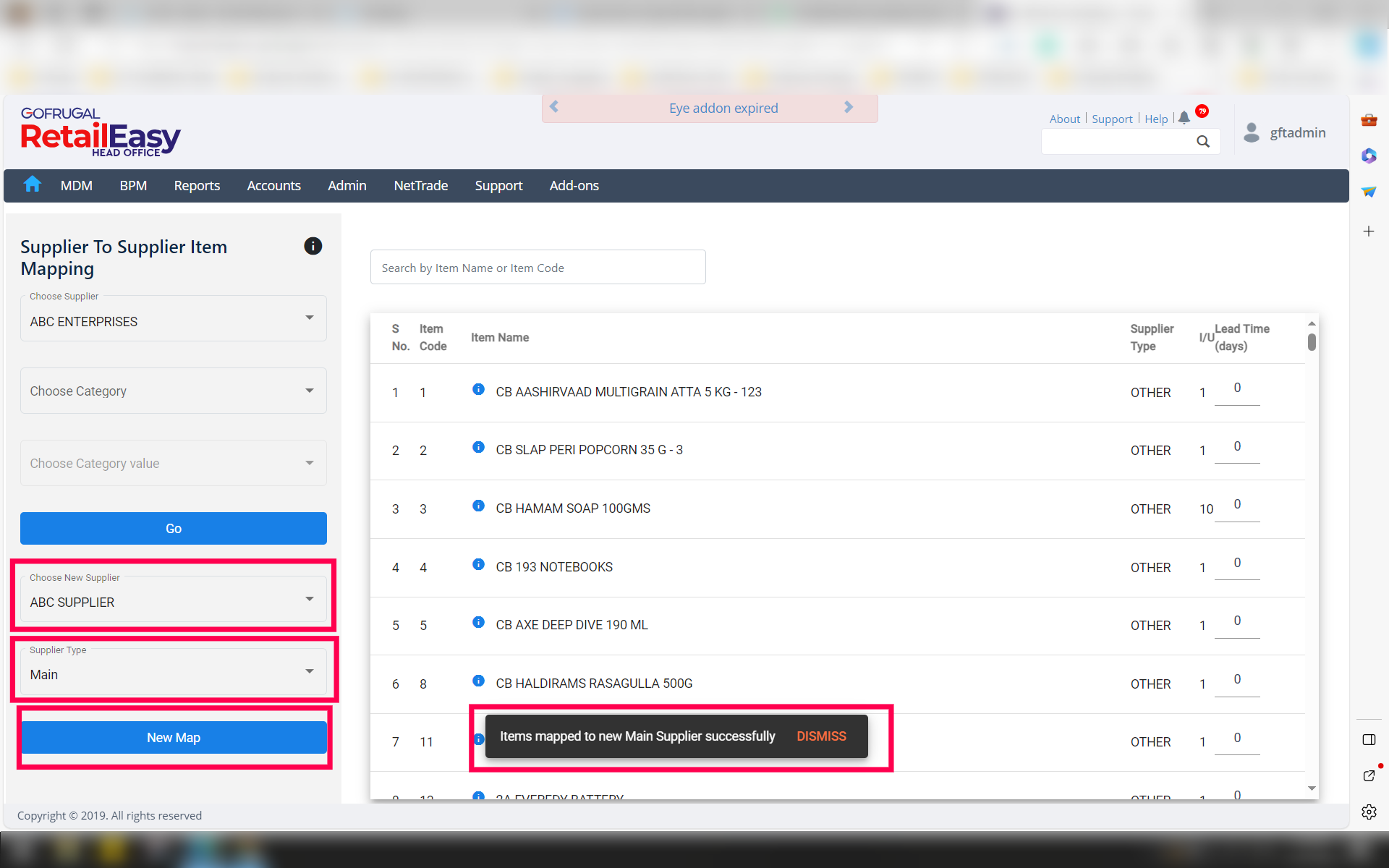Click the item table vertical scrollbar
This screenshot has width=1389, height=868.
point(1312,342)
